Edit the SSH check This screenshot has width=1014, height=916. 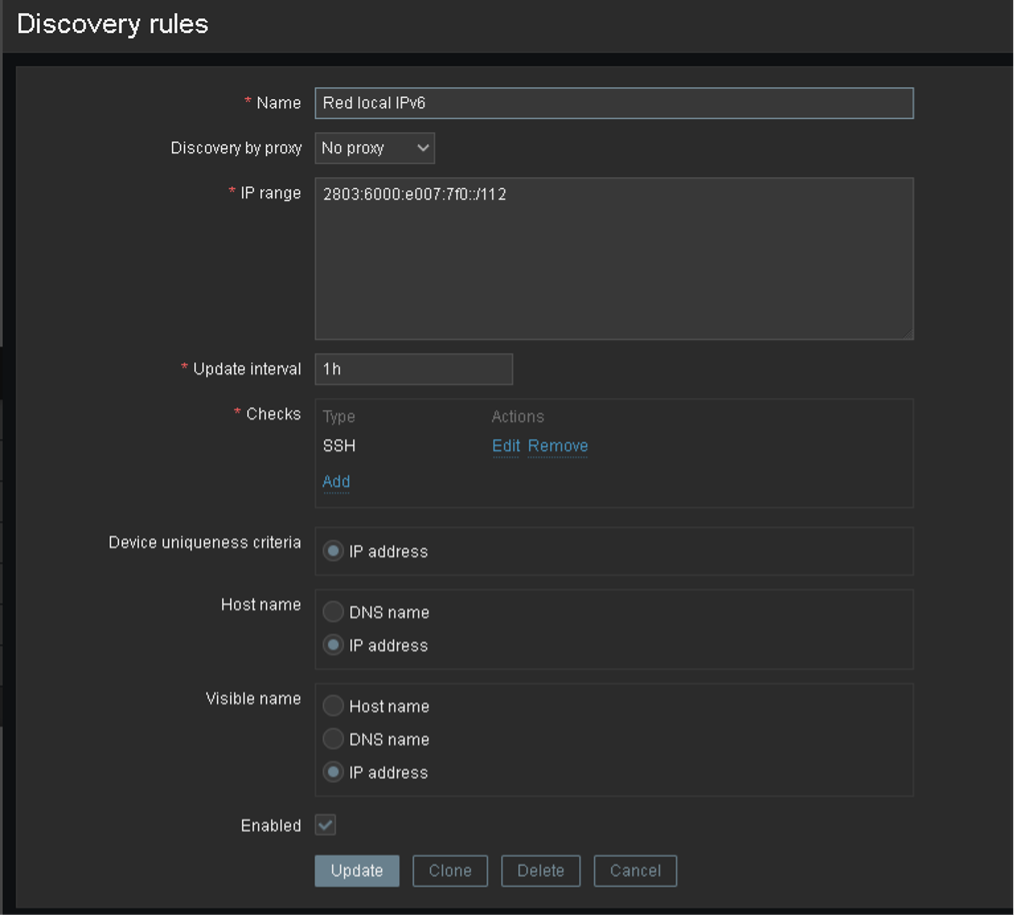[x=505, y=446]
